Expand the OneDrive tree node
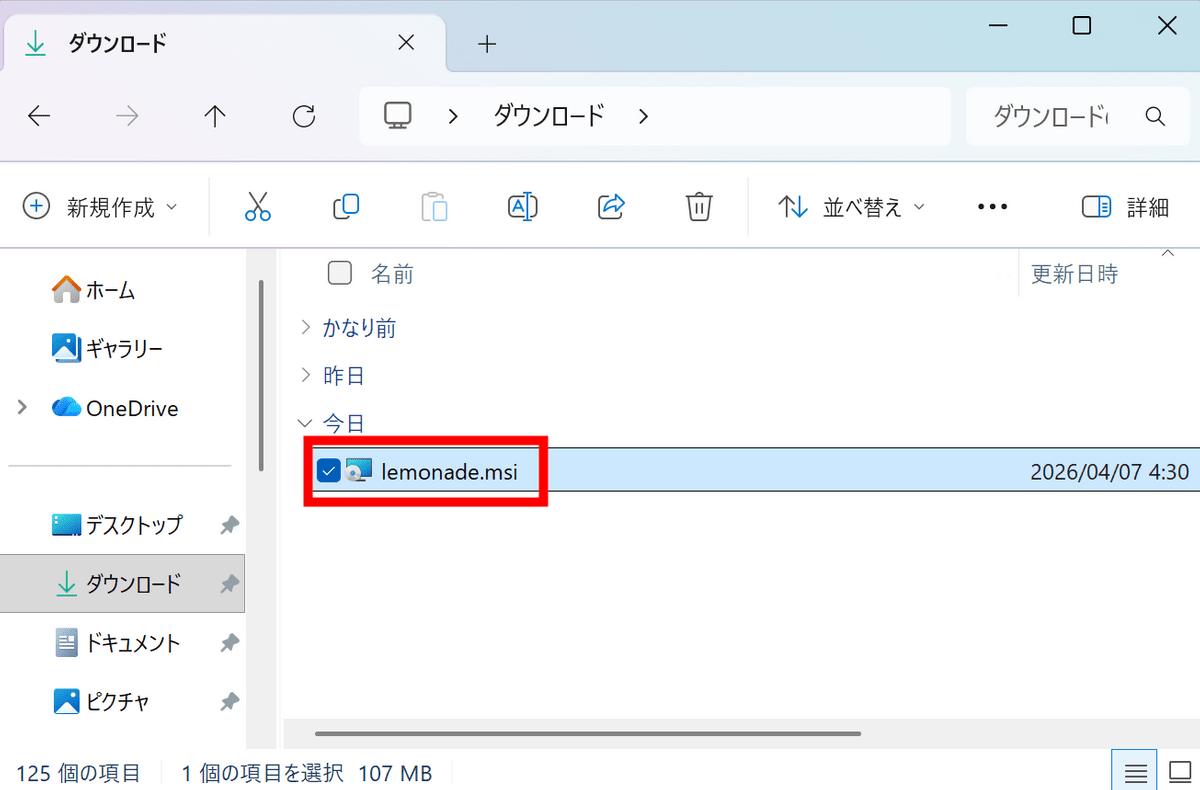The image size is (1200, 790). 21,408
